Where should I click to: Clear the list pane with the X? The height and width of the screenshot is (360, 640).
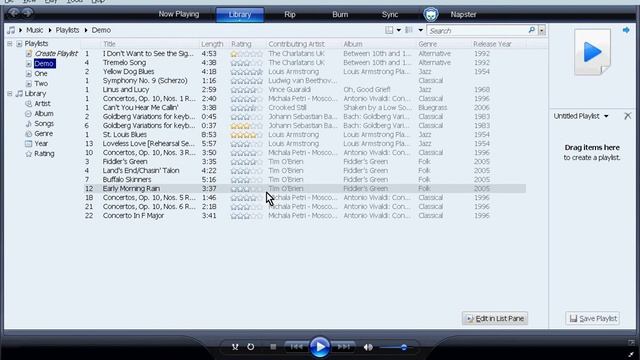coord(628,116)
